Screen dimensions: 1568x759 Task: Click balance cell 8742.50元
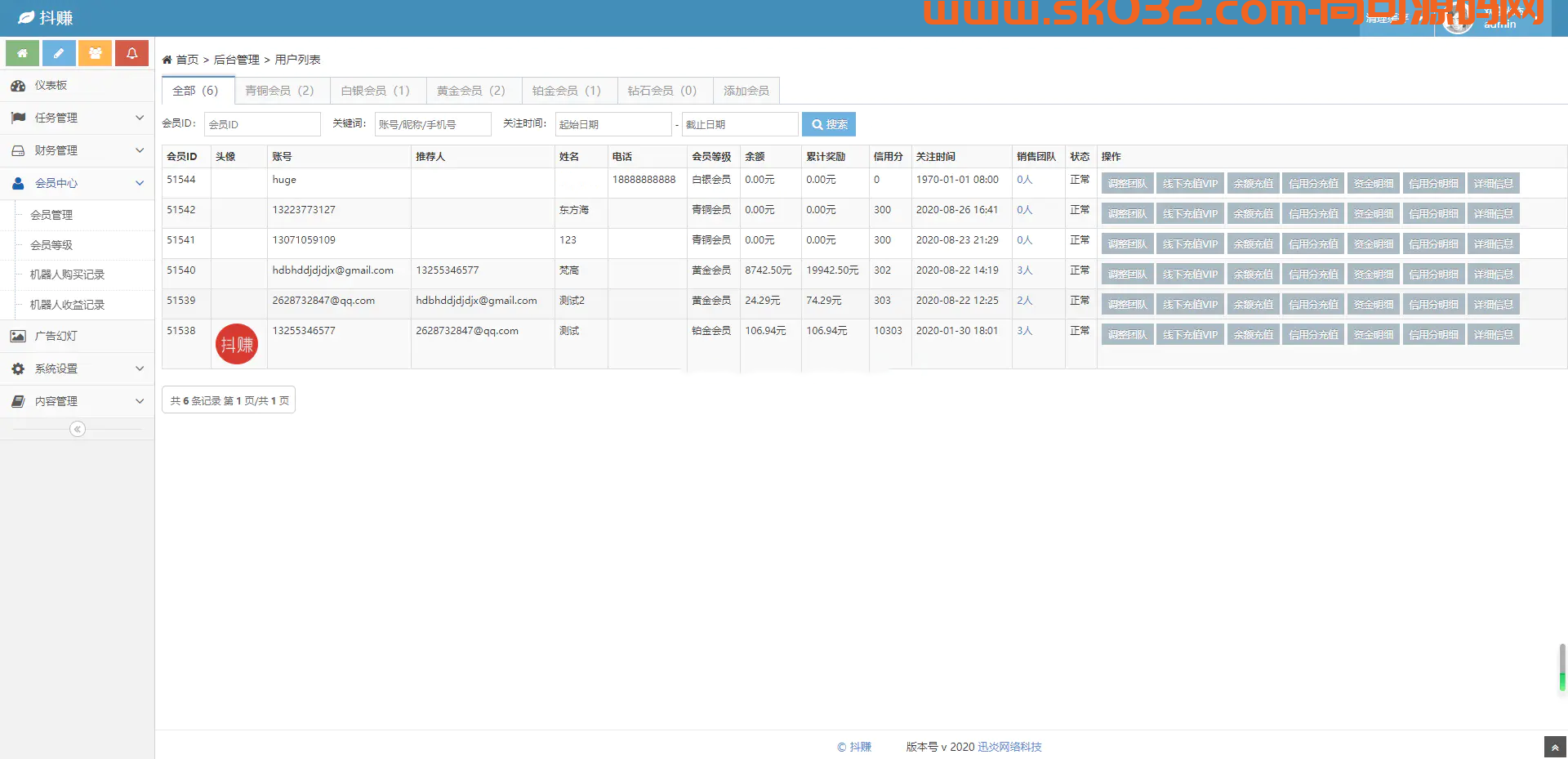768,270
